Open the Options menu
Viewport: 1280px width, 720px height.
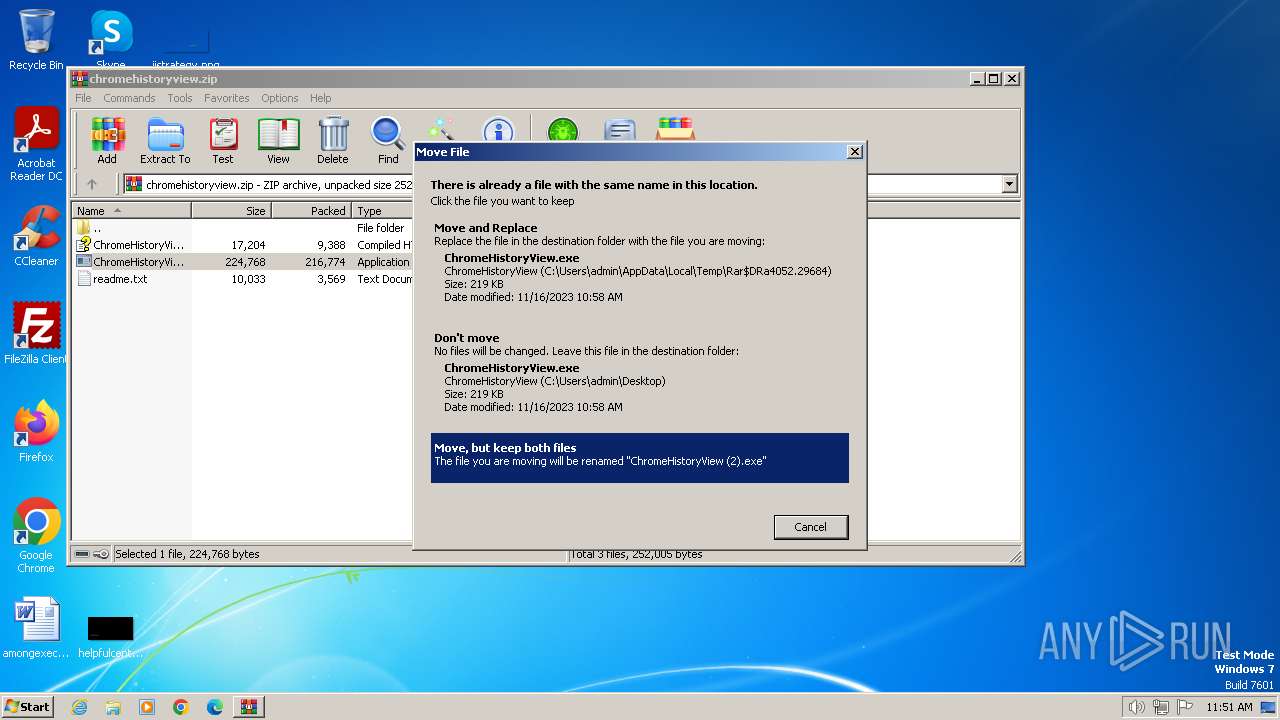[280, 98]
